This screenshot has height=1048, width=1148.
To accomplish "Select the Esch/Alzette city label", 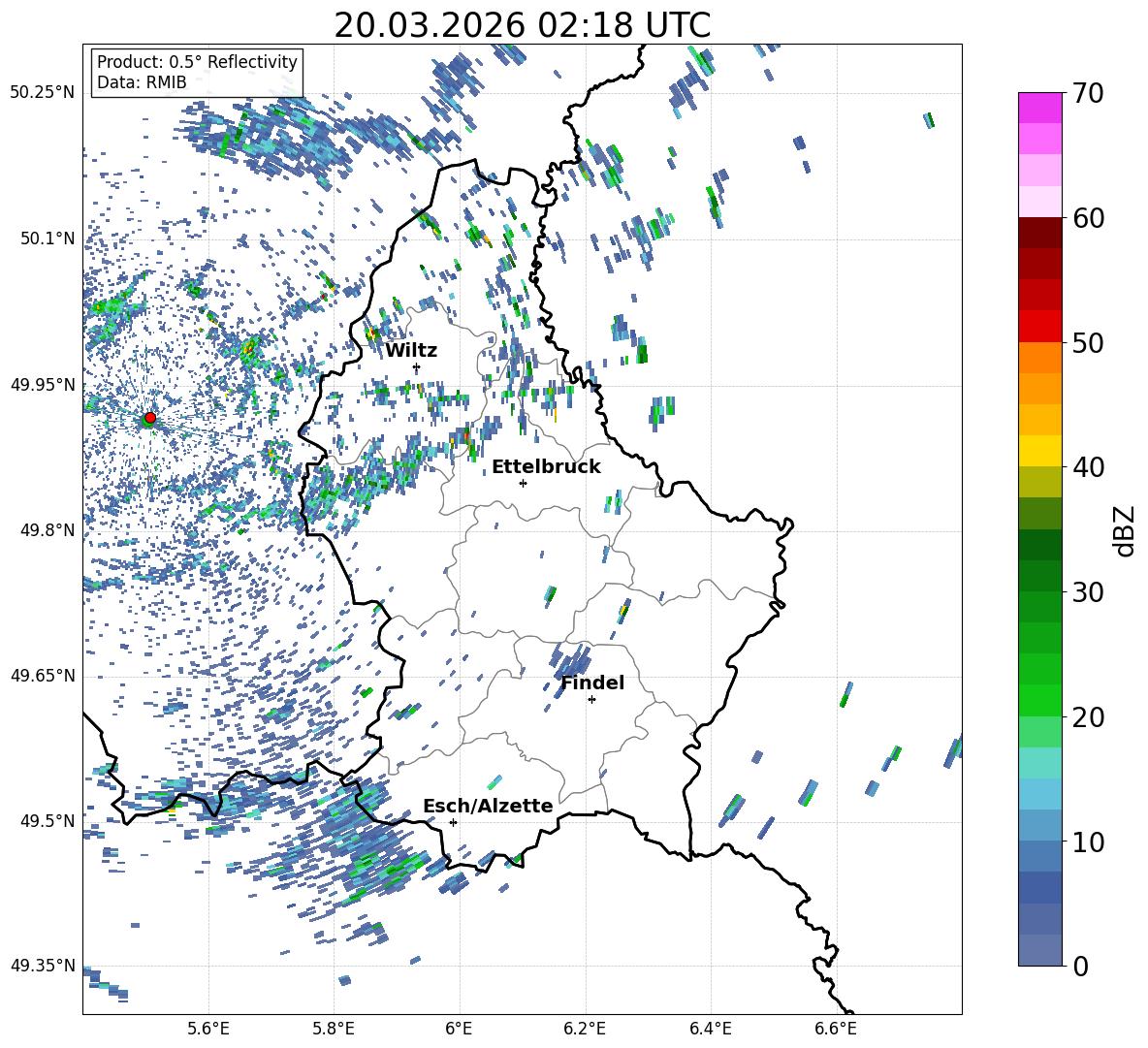I will click(x=488, y=806).
